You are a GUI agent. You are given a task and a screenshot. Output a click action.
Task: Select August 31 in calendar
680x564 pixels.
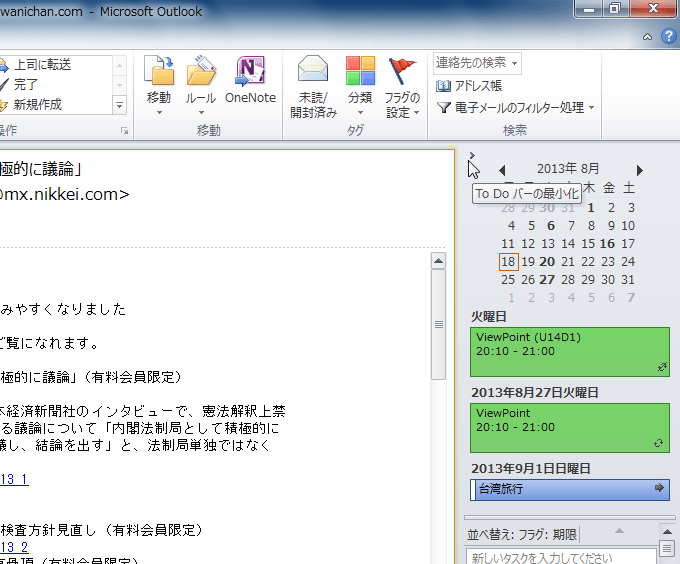click(628, 280)
